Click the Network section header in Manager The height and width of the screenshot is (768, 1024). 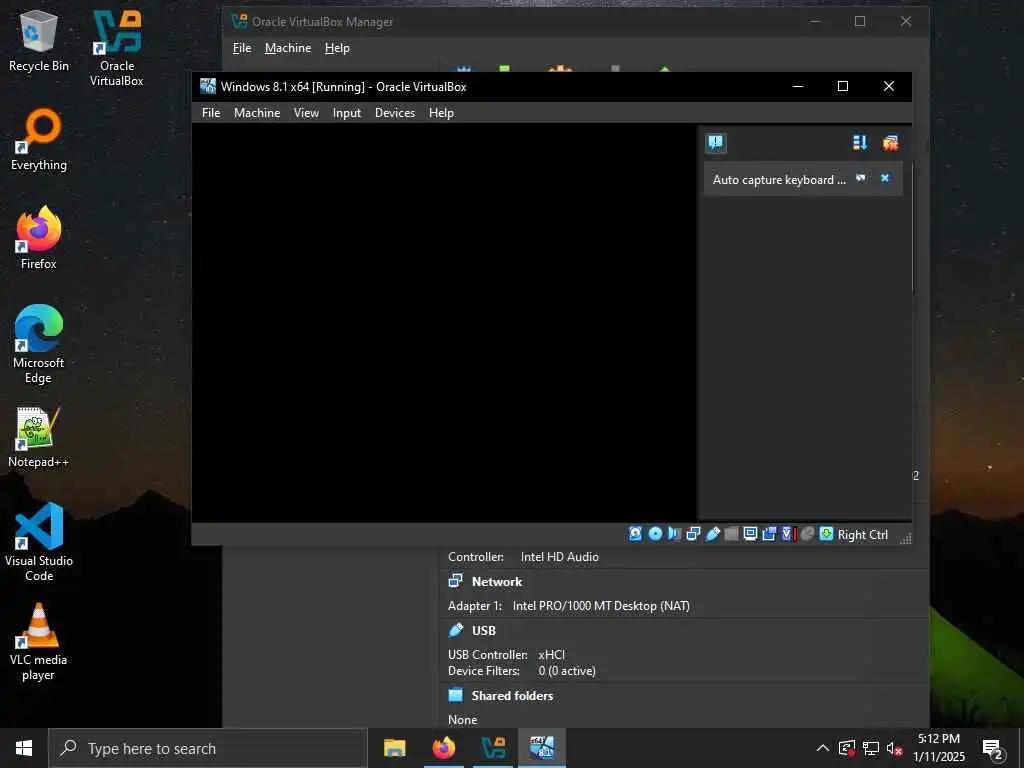pyautogui.click(x=497, y=582)
